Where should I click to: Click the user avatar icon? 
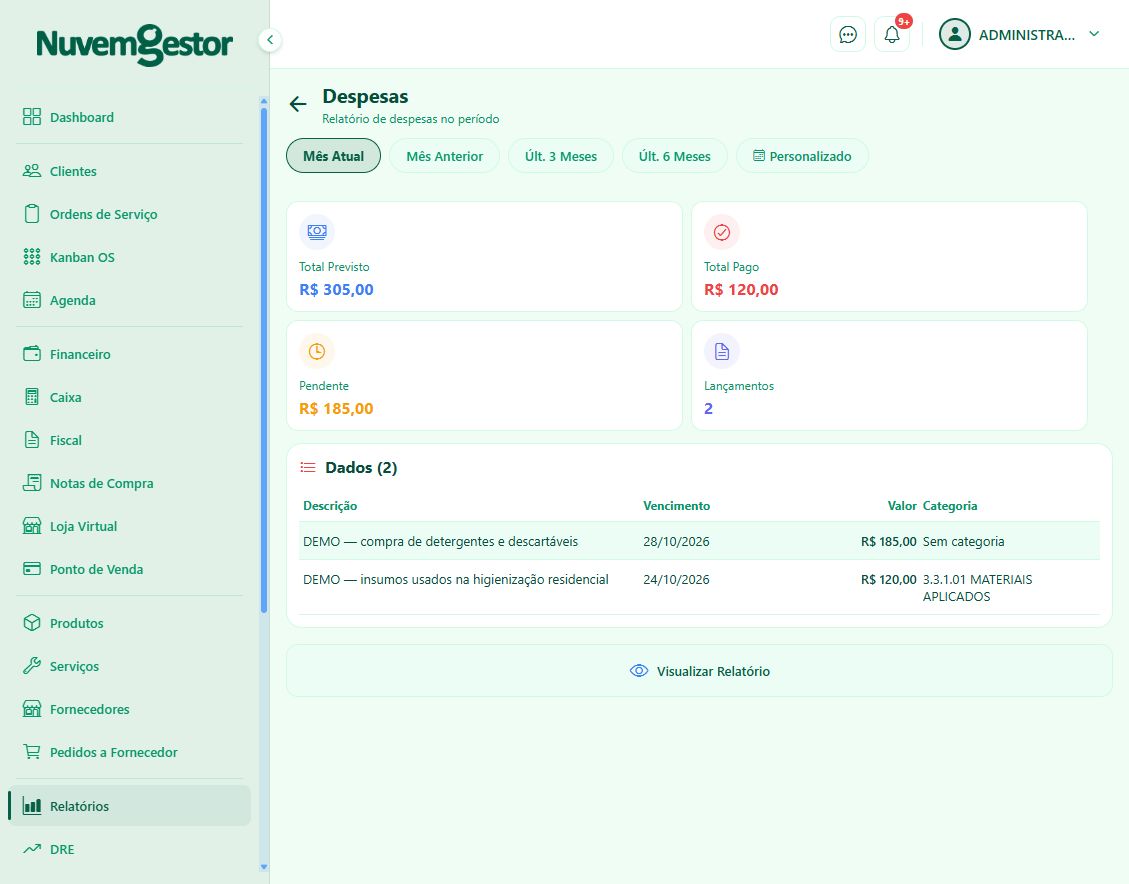coord(955,35)
